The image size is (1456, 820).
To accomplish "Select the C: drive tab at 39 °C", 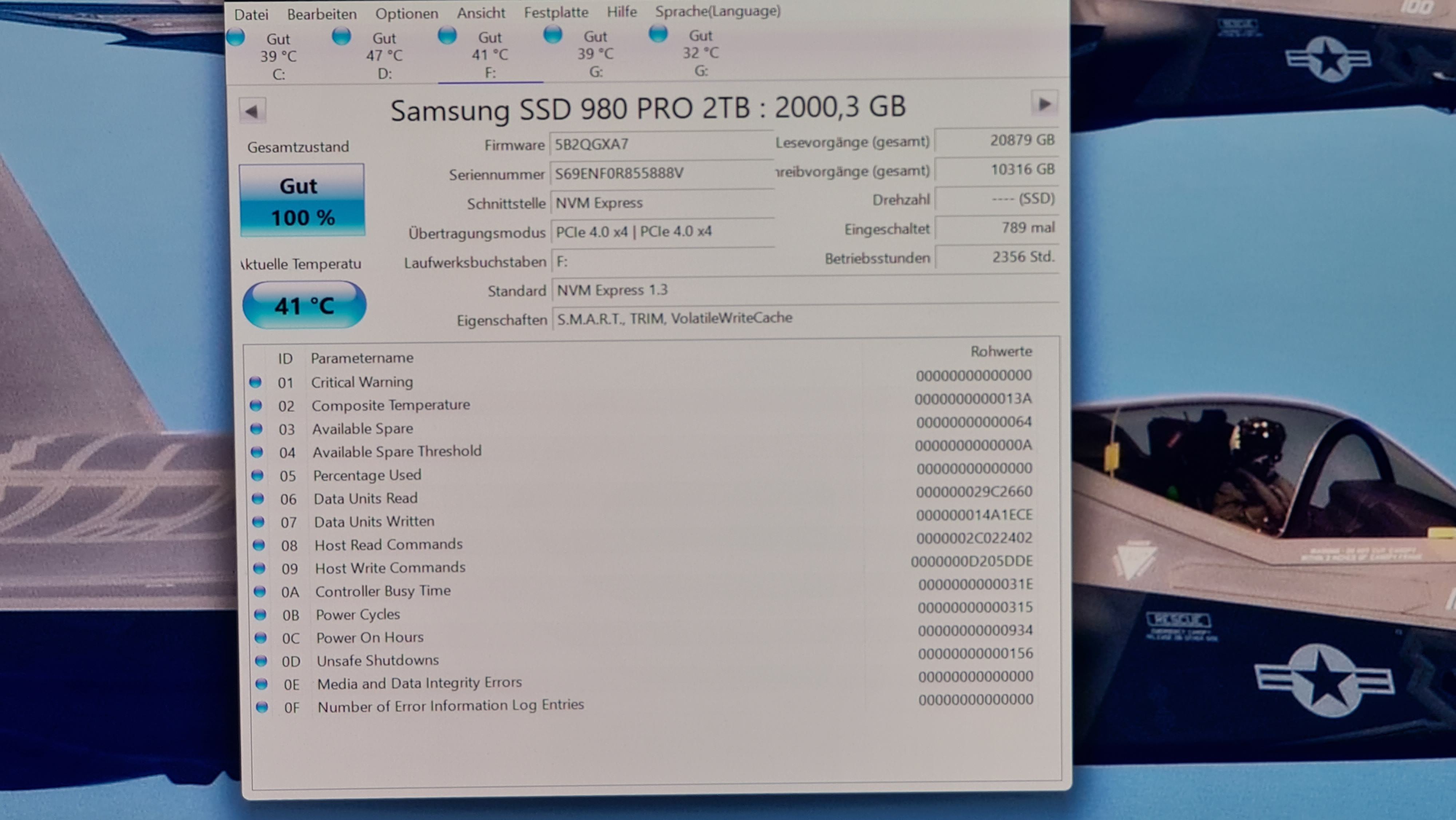I will point(278,56).
